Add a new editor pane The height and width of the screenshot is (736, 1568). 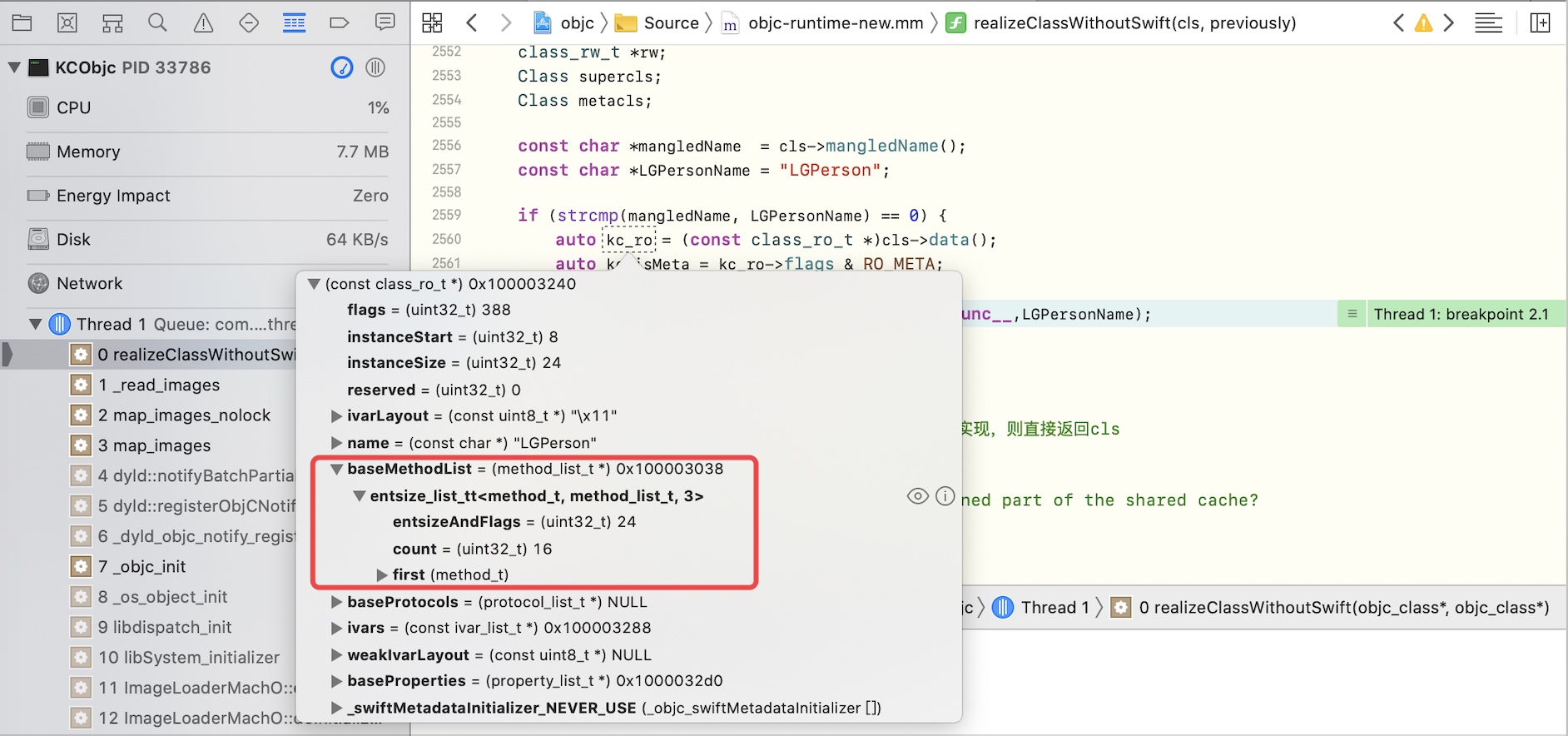1541,22
